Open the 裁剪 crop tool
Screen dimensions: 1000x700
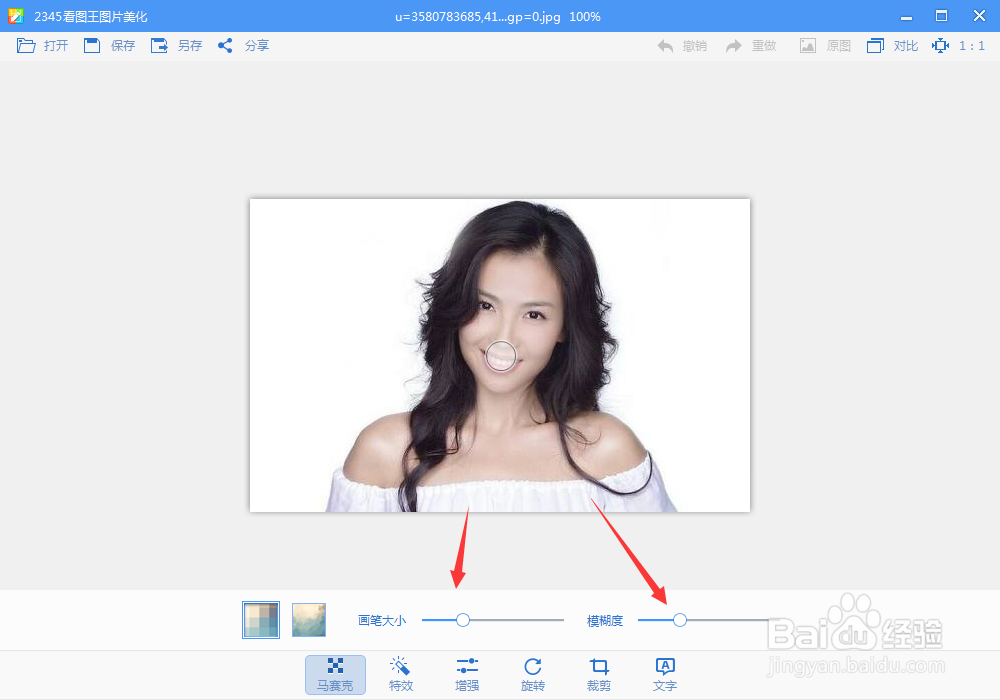pyautogui.click(x=599, y=674)
